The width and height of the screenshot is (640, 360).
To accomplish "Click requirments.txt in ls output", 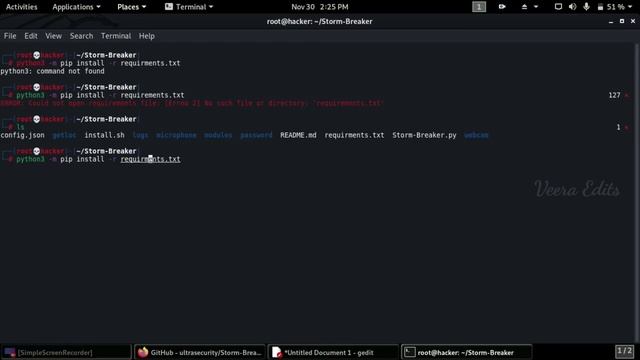I will coord(354,135).
